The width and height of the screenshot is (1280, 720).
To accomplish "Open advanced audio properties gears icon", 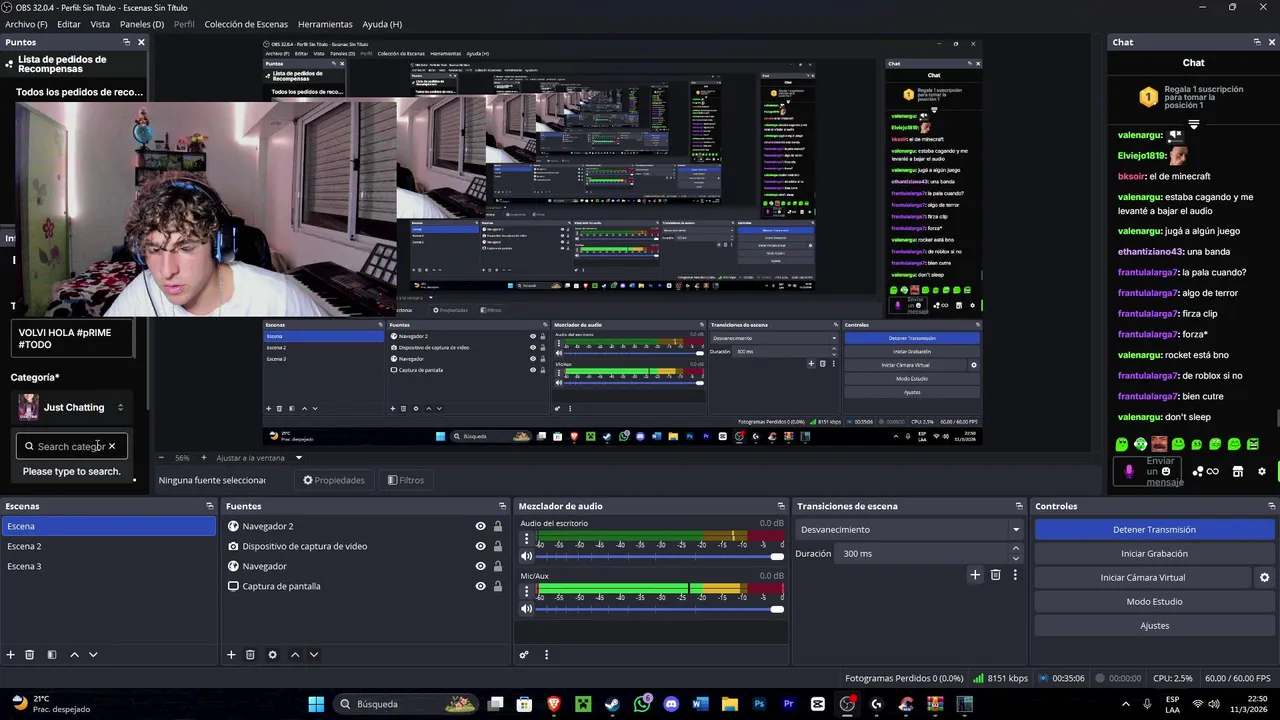I will 523,655.
